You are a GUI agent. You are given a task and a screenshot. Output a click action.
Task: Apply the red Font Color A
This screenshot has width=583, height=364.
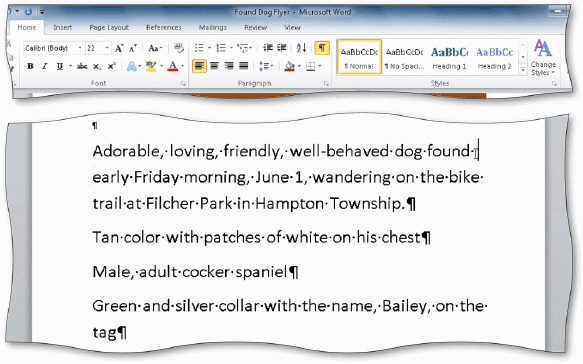(173, 66)
